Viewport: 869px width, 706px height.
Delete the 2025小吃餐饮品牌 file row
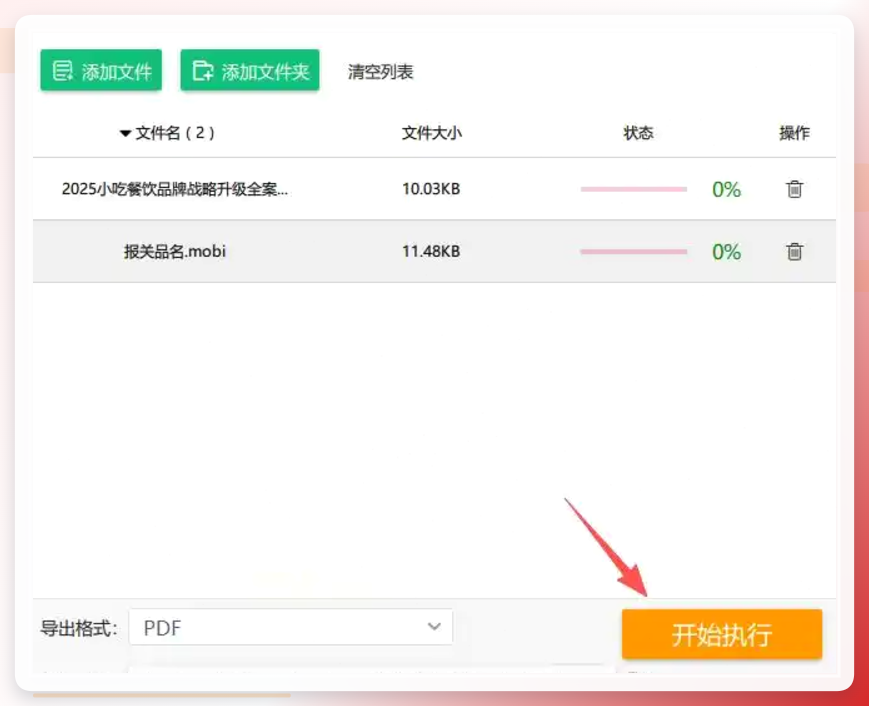pos(794,189)
